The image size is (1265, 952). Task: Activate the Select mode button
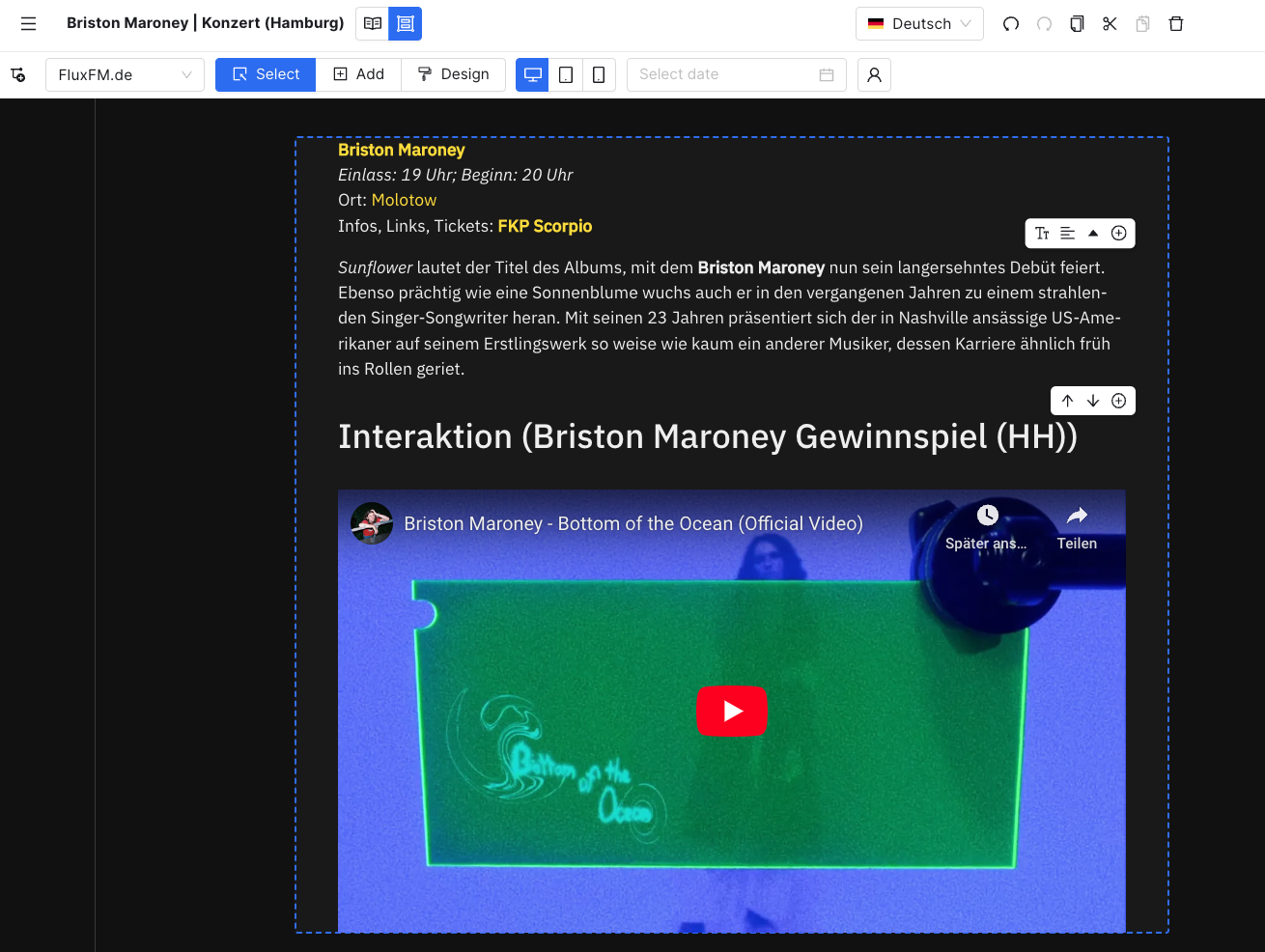tap(266, 74)
